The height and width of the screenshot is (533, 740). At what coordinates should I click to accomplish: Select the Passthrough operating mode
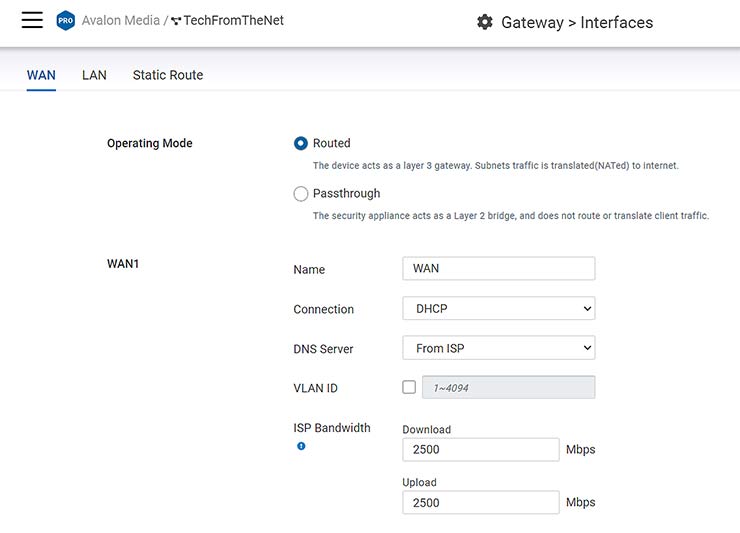tap(301, 194)
